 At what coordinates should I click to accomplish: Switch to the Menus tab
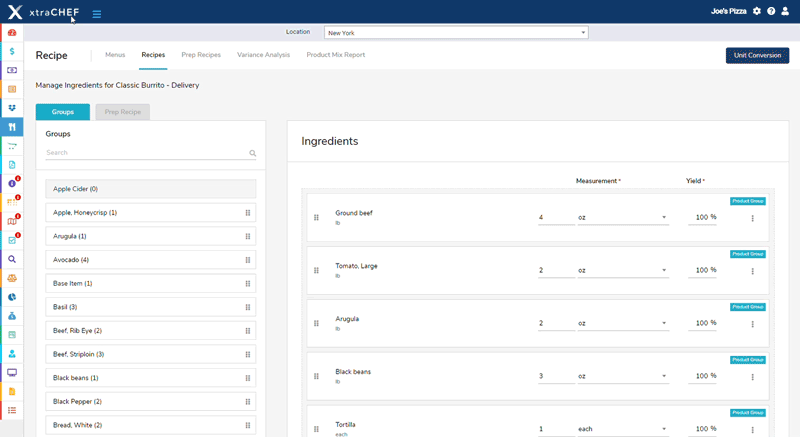click(x=115, y=55)
